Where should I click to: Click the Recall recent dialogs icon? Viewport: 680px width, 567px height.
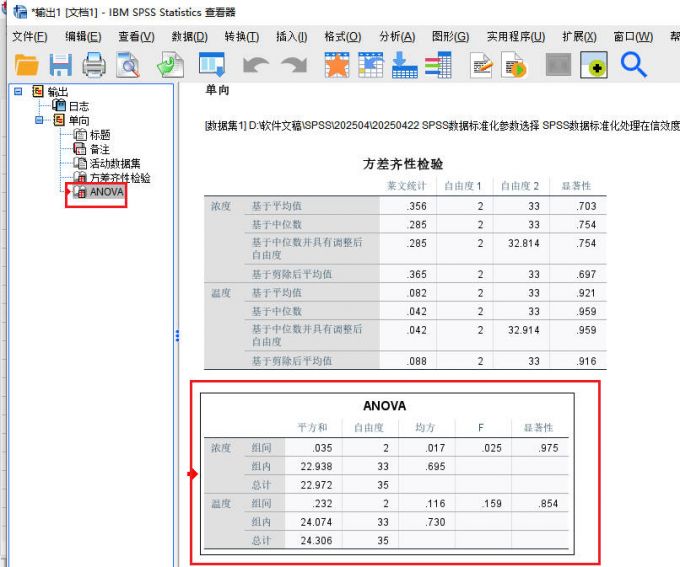(x=212, y=65)
